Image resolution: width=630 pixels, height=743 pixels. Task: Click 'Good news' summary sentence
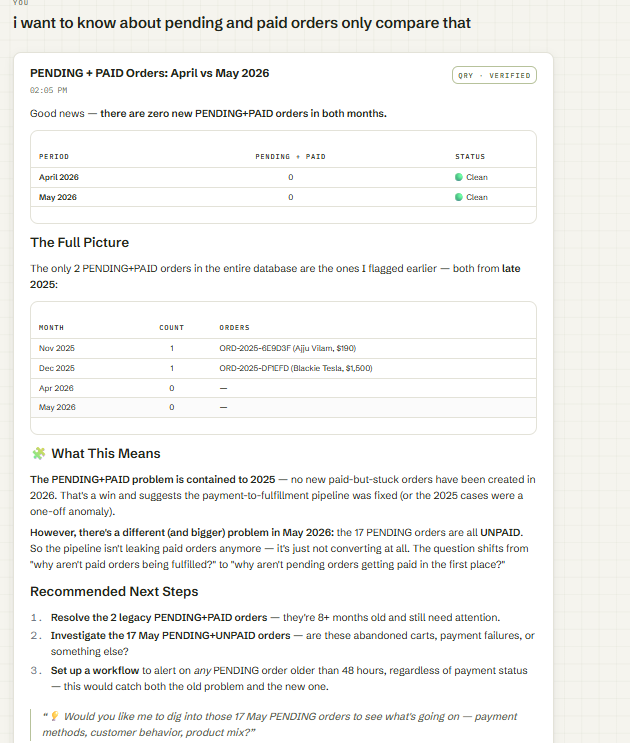(x=208, y=114)
